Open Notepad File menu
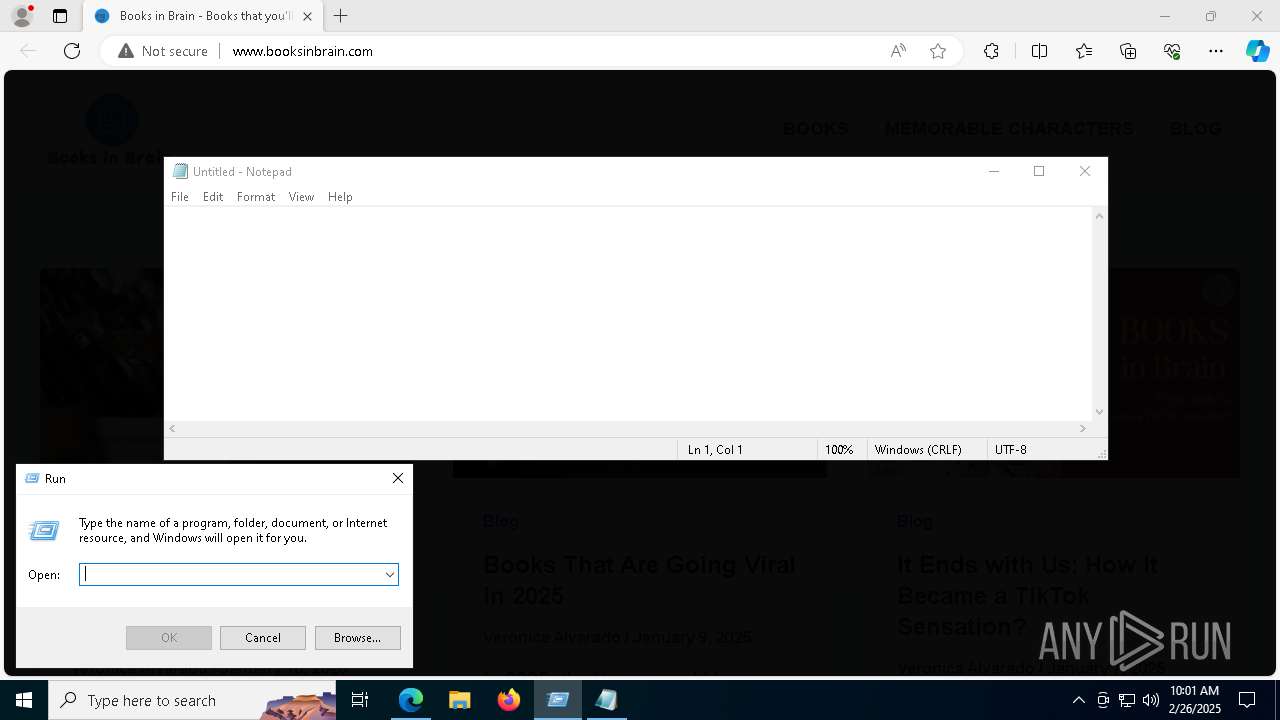1280x720 pixels. click(x=180, y=197)
